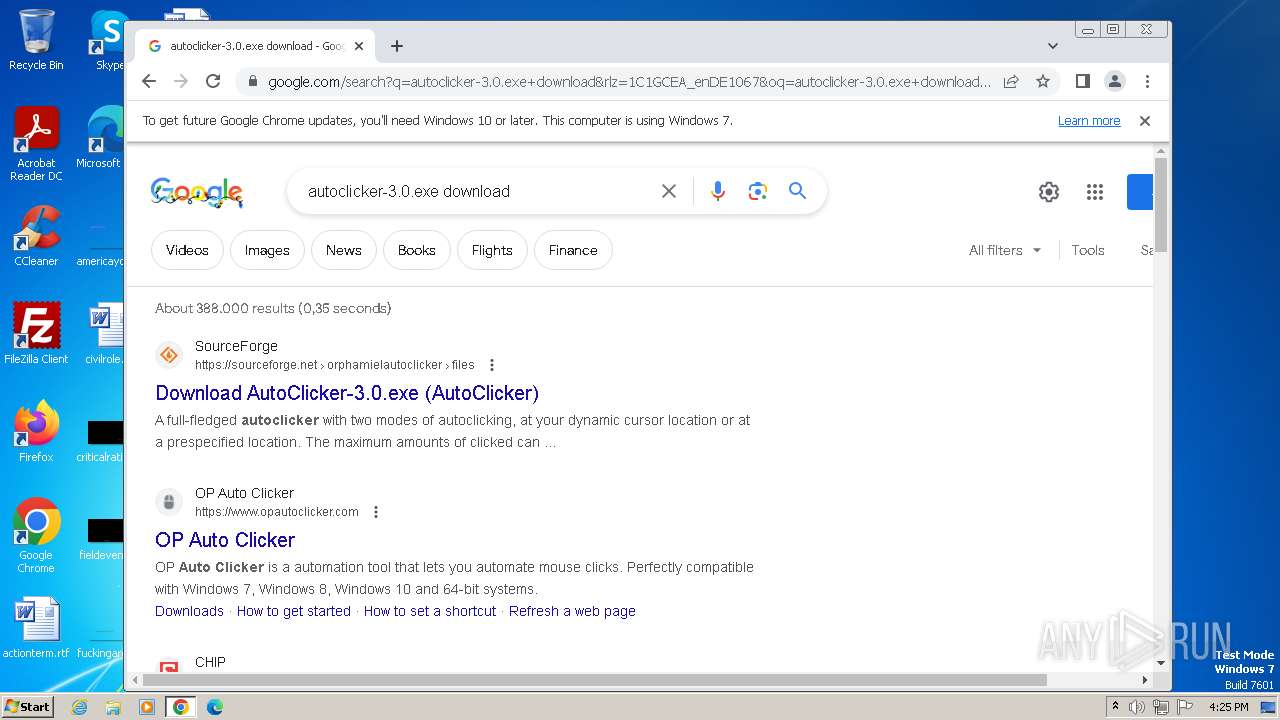Start voice search with microphone
This screenshot has width=1280, height=720.
click(x=717, y=191)
